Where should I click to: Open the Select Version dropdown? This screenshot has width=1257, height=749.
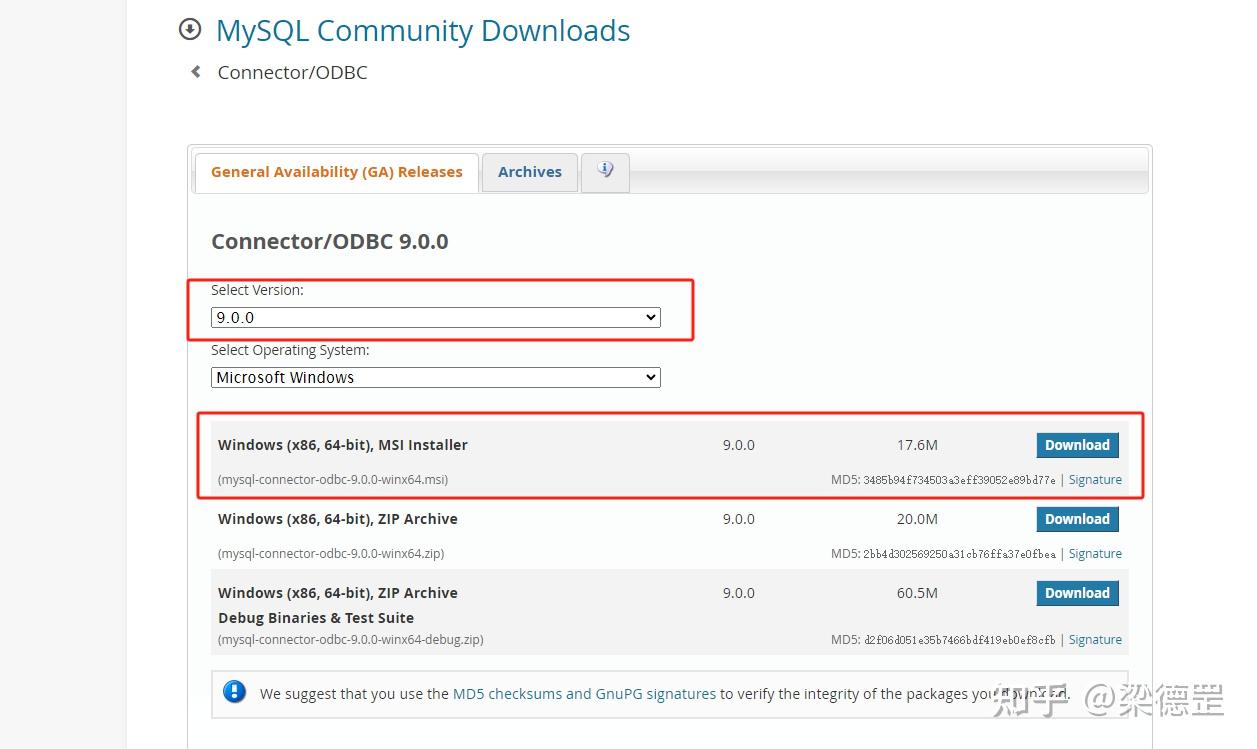(x=436, y=317)
